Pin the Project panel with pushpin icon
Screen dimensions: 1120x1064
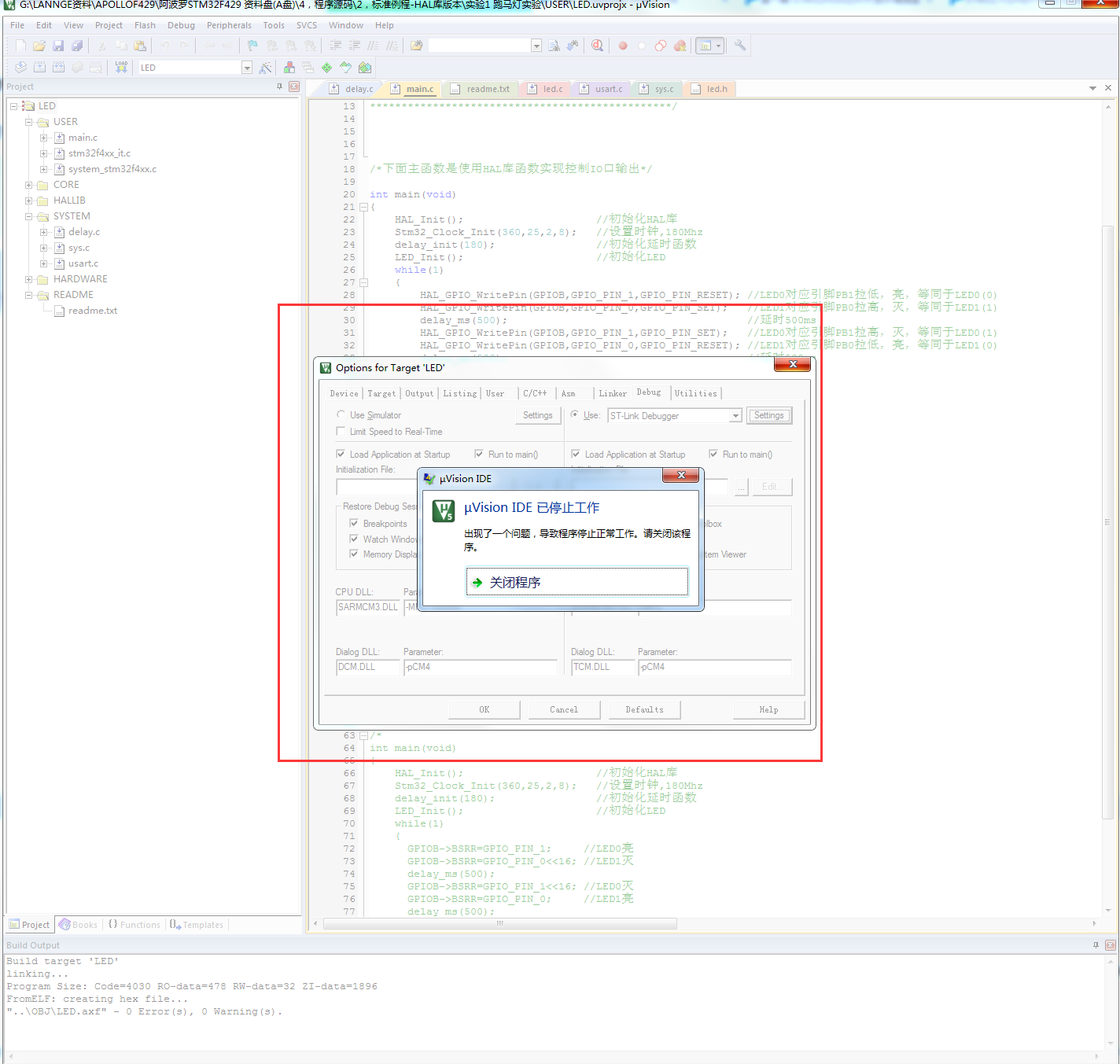coord(279,87)
